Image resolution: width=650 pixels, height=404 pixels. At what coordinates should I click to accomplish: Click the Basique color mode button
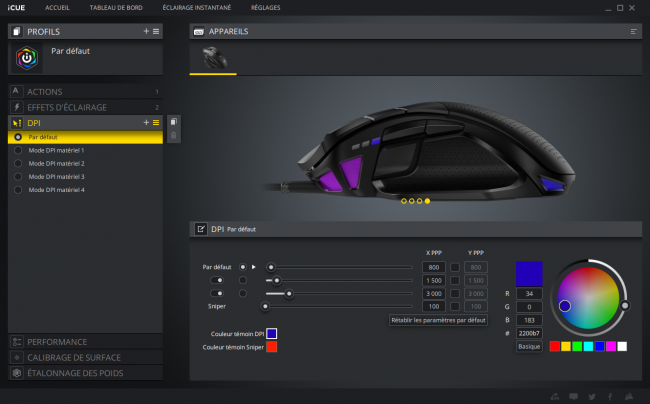click(529, 346)
